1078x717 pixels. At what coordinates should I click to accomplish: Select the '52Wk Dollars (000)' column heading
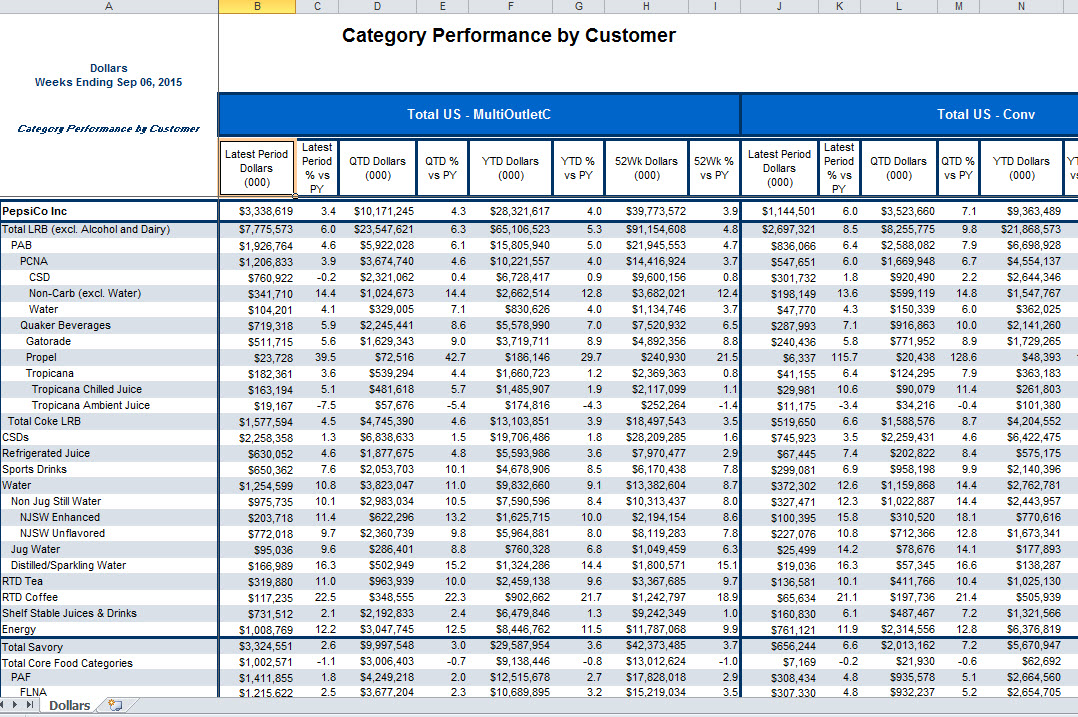tap(646, 168)
